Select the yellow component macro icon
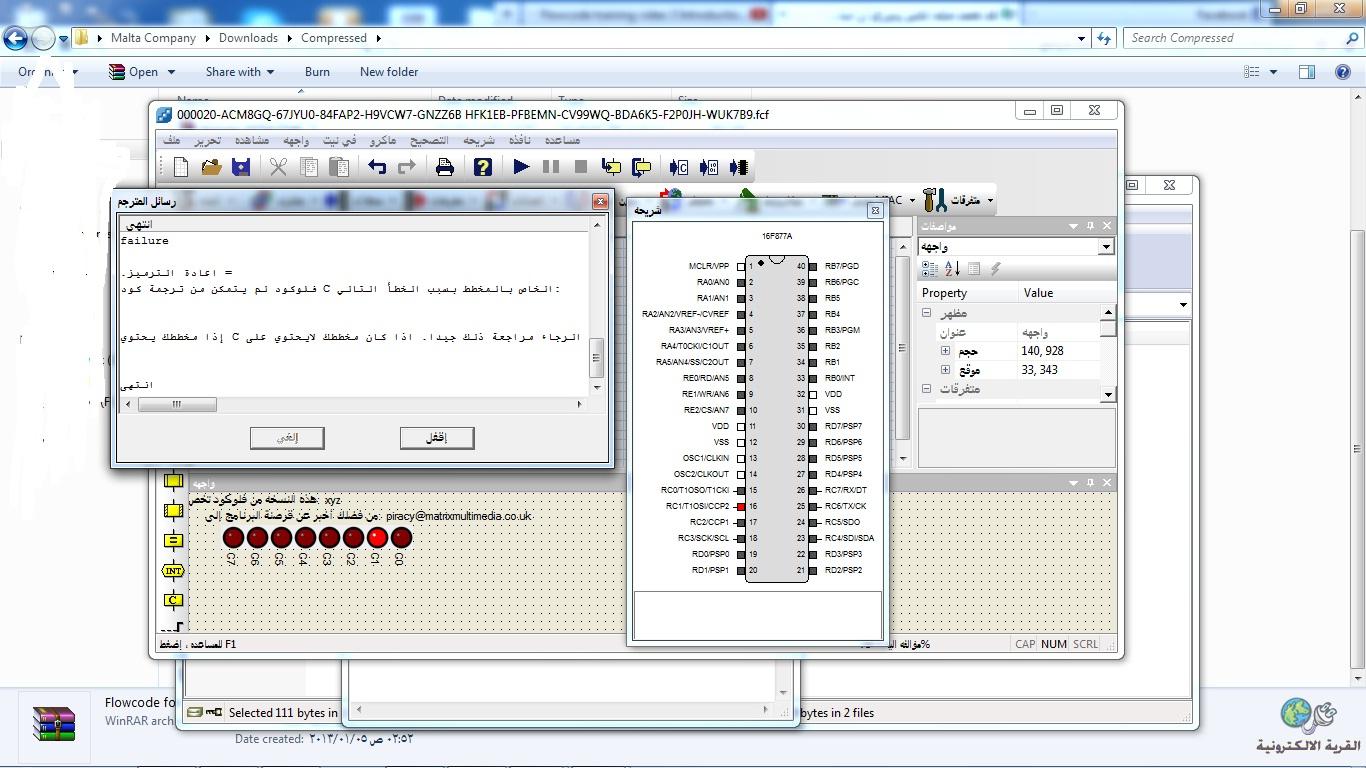Viewport: 1366px width, 768px height. pyautogui.click(x=173, y=510)
